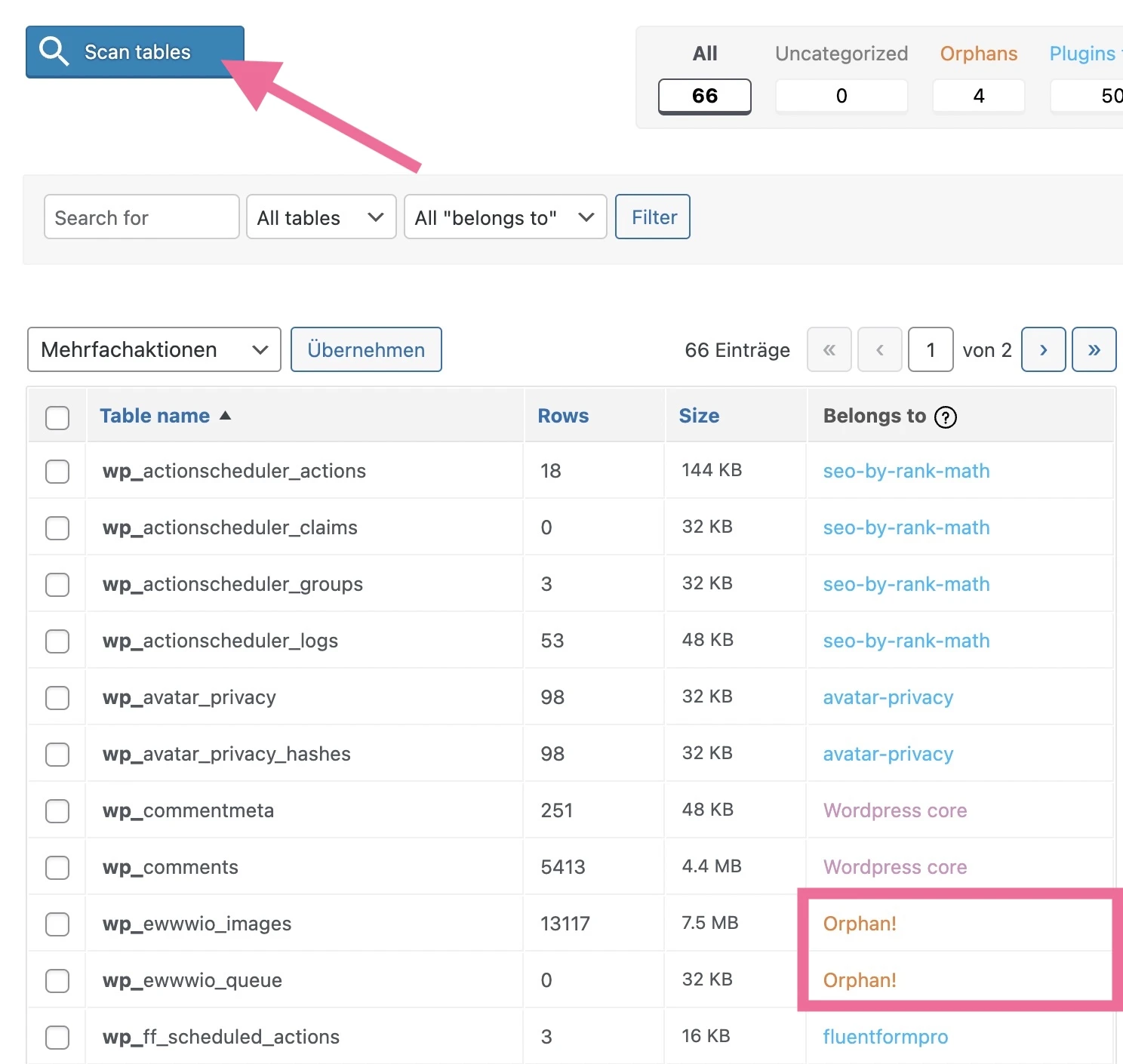The width and height of the screenshot is (1123, 1064).
Task: Tick the wp_avatar_privacy checkbox
Action: pyautogui.click(x=57, y=698)
